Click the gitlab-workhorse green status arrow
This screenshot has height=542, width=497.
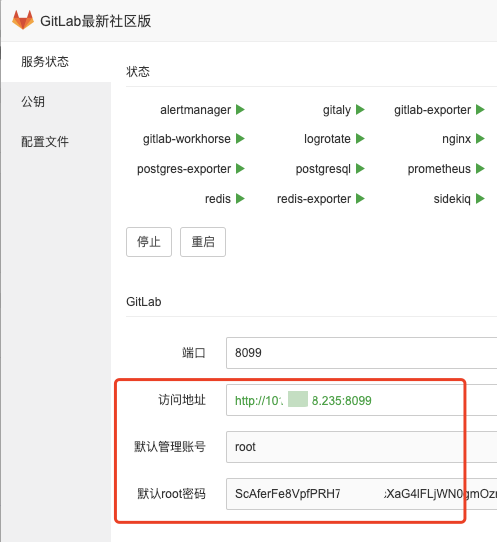point(240,139)
